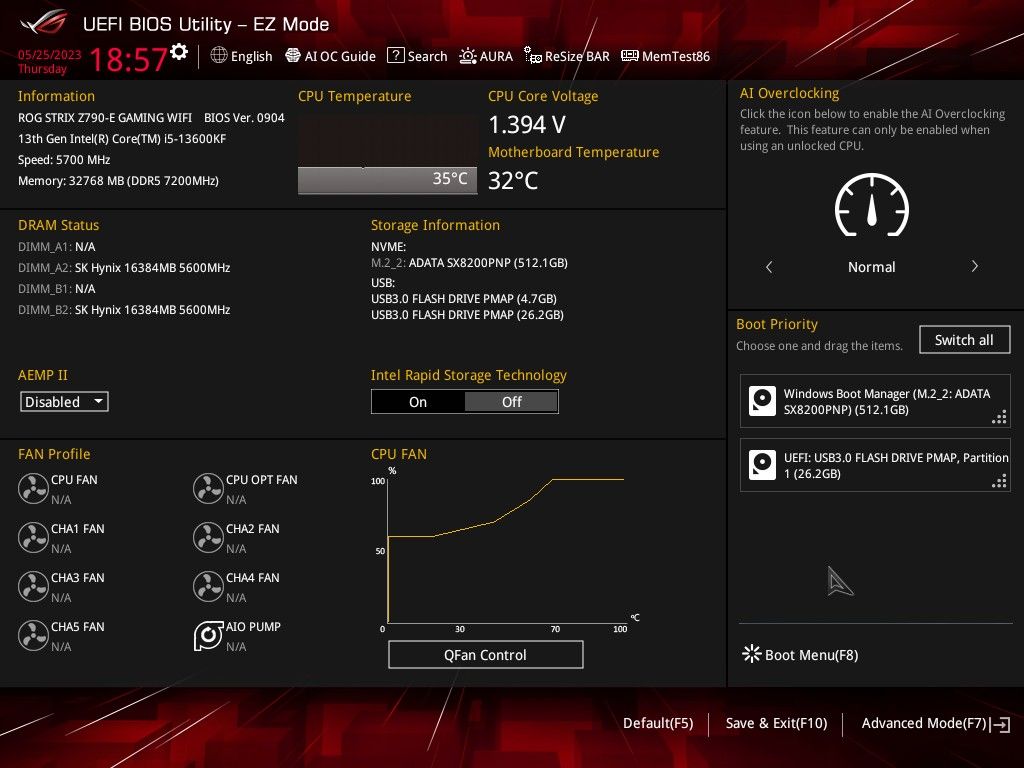Click Save & Exit (F10)
Image resolution: width=1024 pixels, height=768 pixels.
[x=776, y=723]
